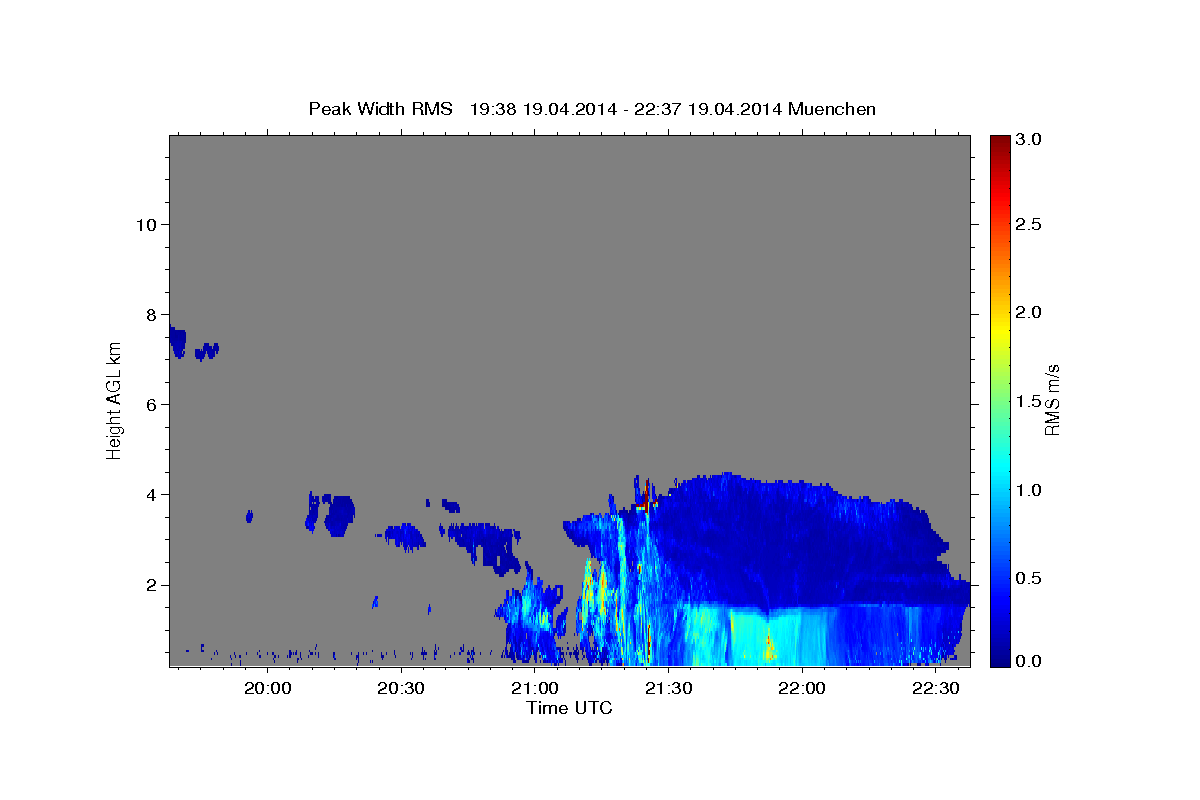Click the height tick label 2
The image size is (1200, 800).
[151, 585]
